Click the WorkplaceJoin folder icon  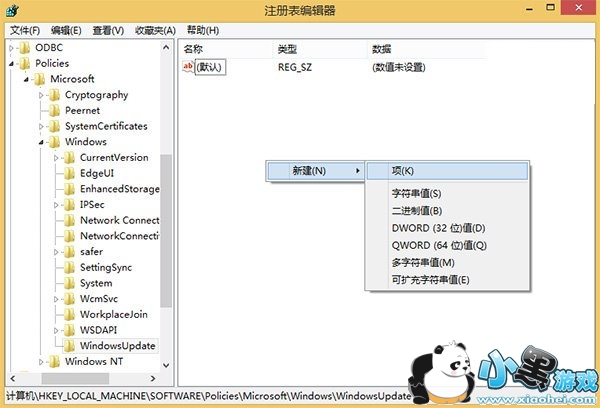coord(70,315)
